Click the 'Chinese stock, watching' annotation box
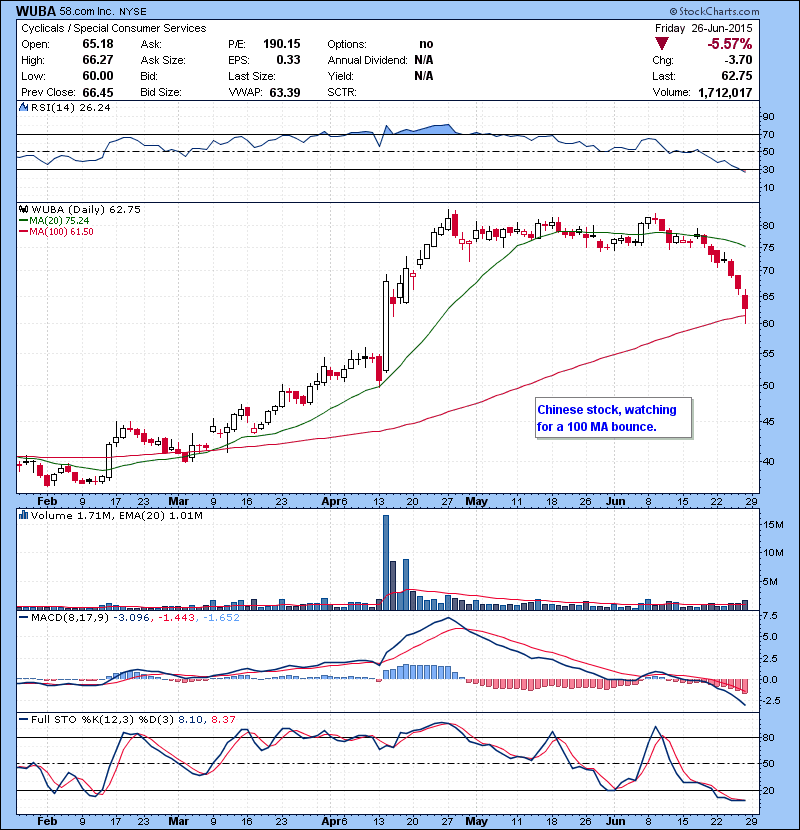The width and height of the screenshot is (800, 830). coord(613,418)
